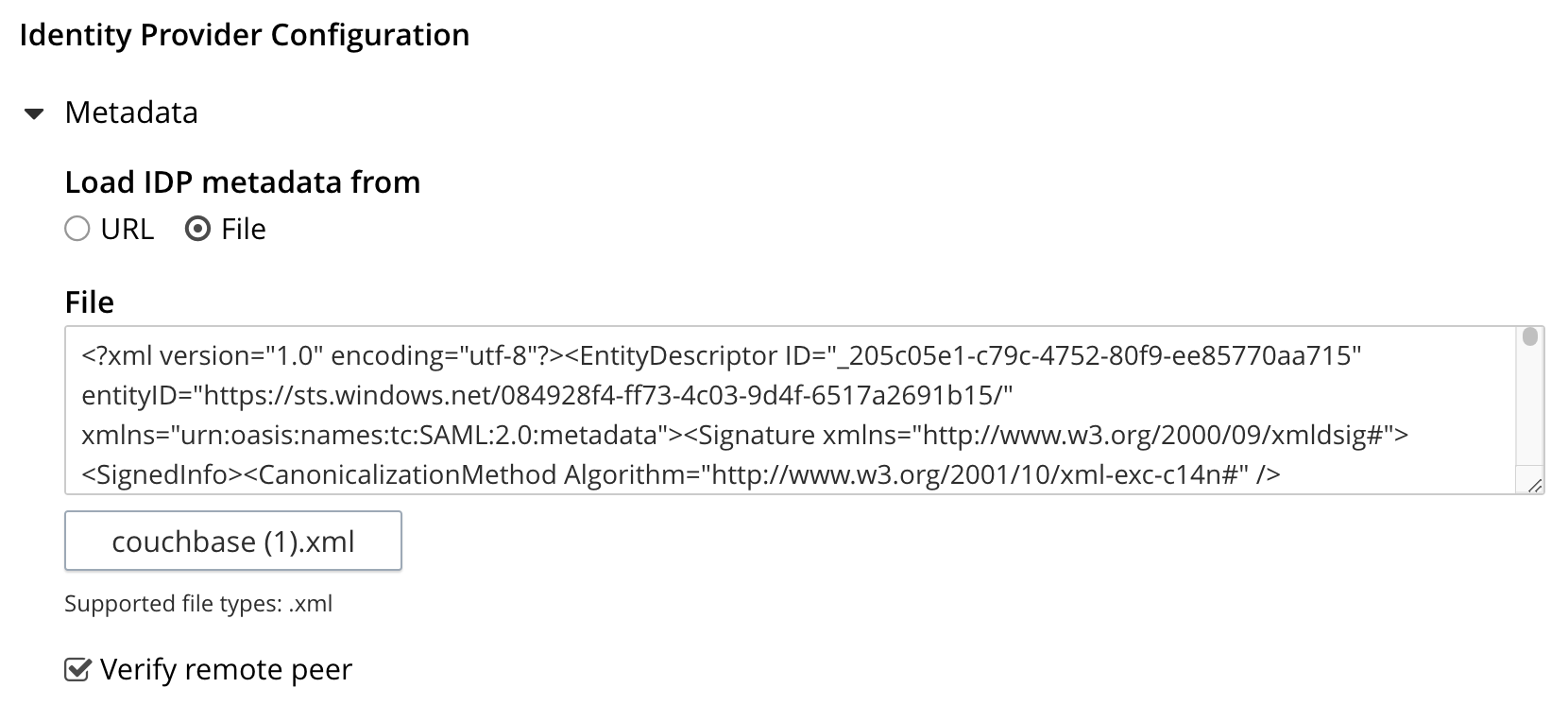Screen dimensions: 1568x705
Task: Click the textarea scrollbar track below the thumb
Action: pyautogui.click(x=1530, y=406)
